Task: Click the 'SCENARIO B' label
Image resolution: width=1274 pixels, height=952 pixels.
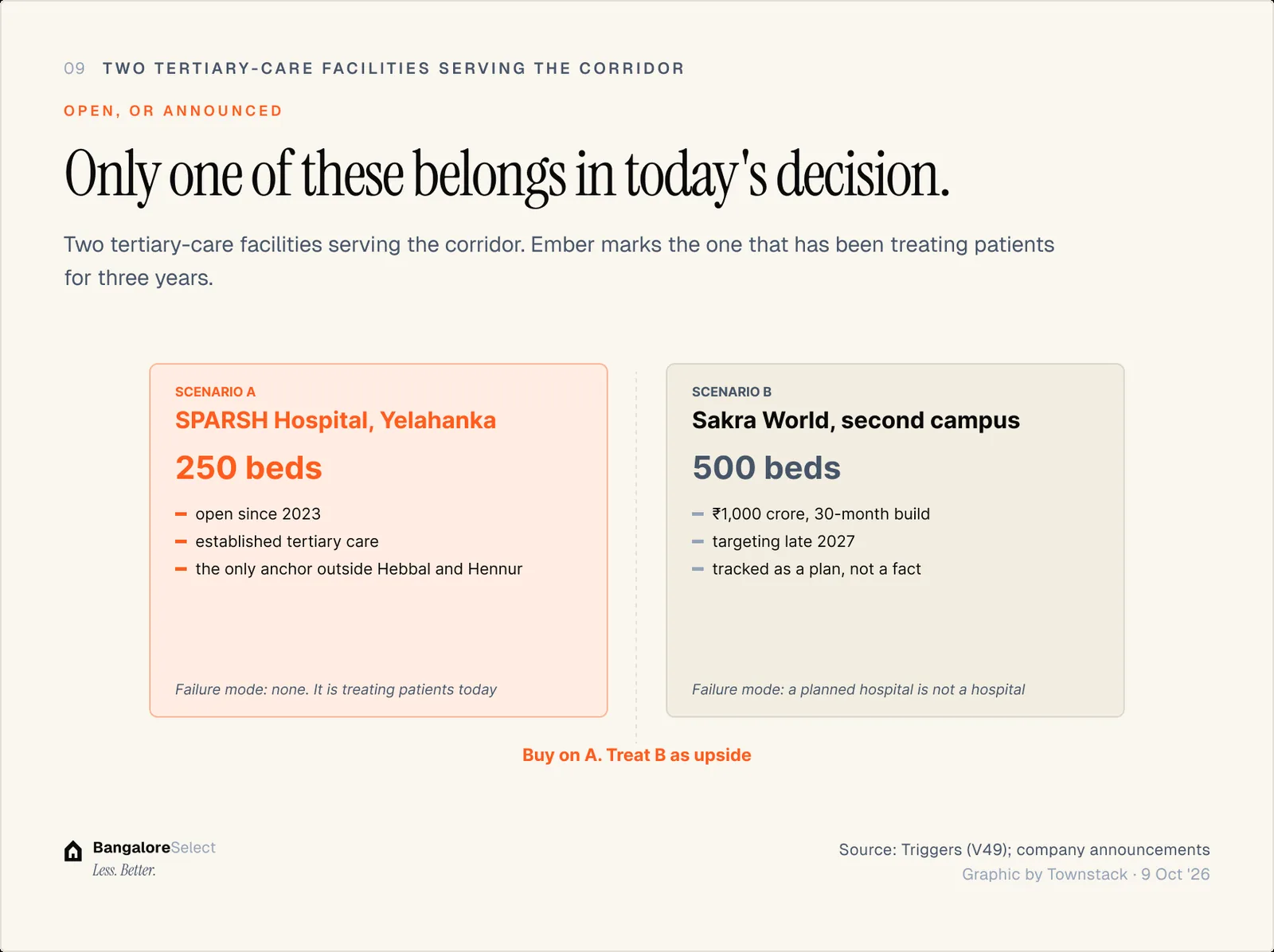Action: 732,392
